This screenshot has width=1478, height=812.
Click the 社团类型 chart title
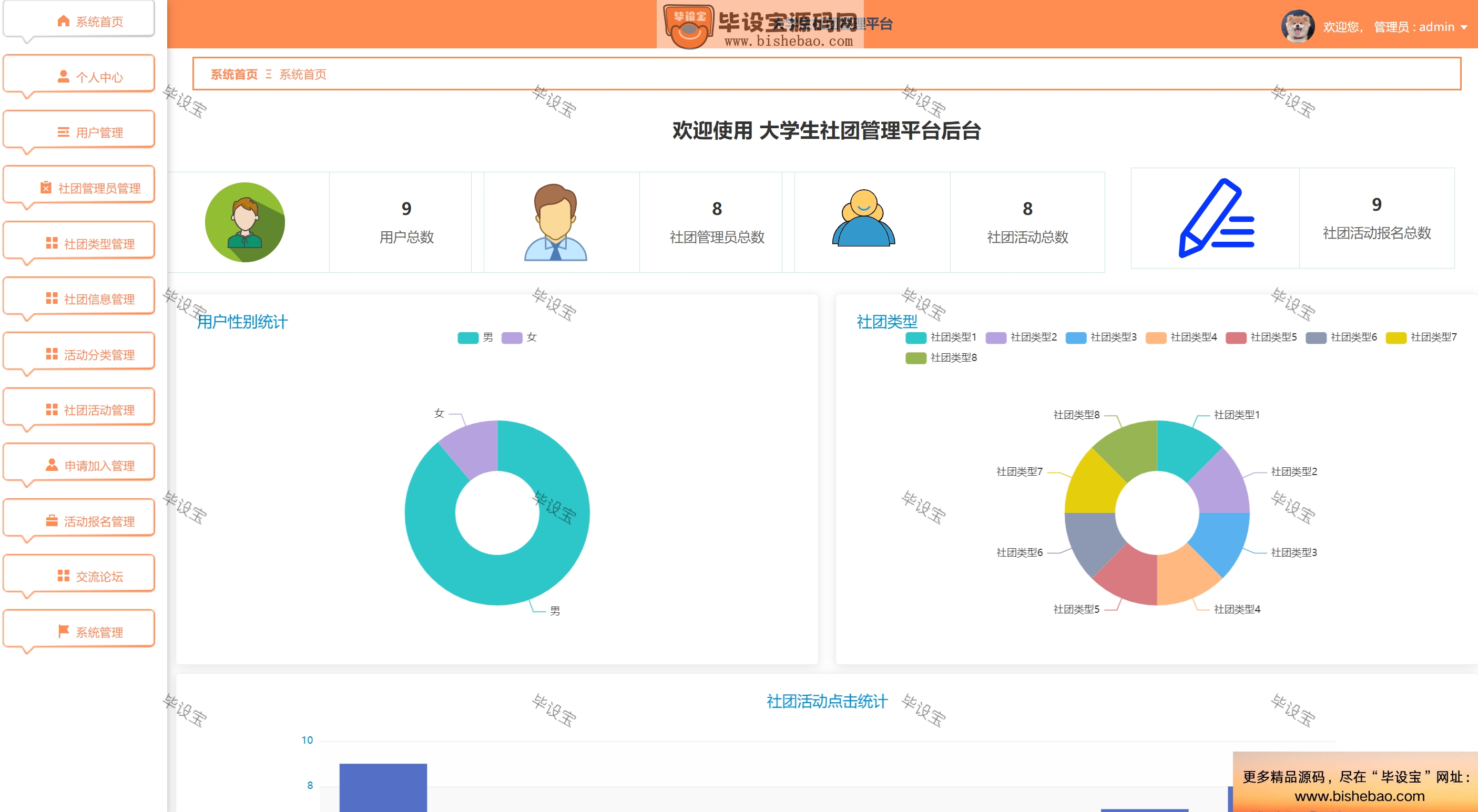[x=886, y=322]
